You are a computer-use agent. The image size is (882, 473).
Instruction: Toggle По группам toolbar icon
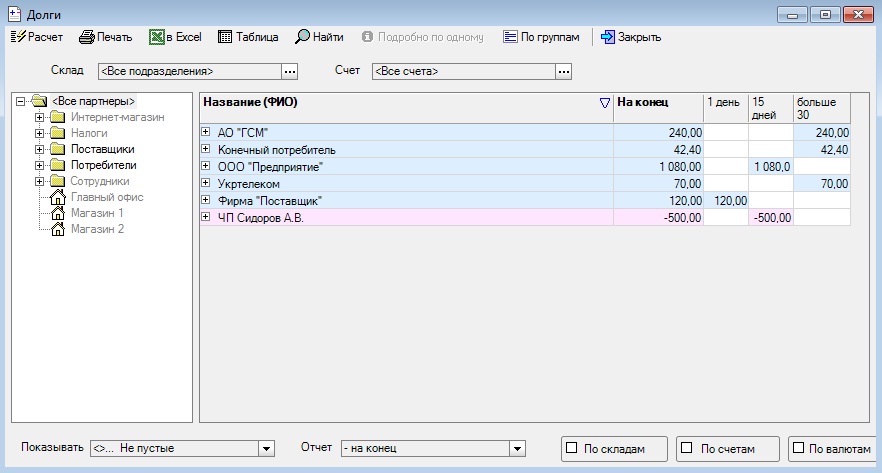pyautogui.click(x=510, y=37)
